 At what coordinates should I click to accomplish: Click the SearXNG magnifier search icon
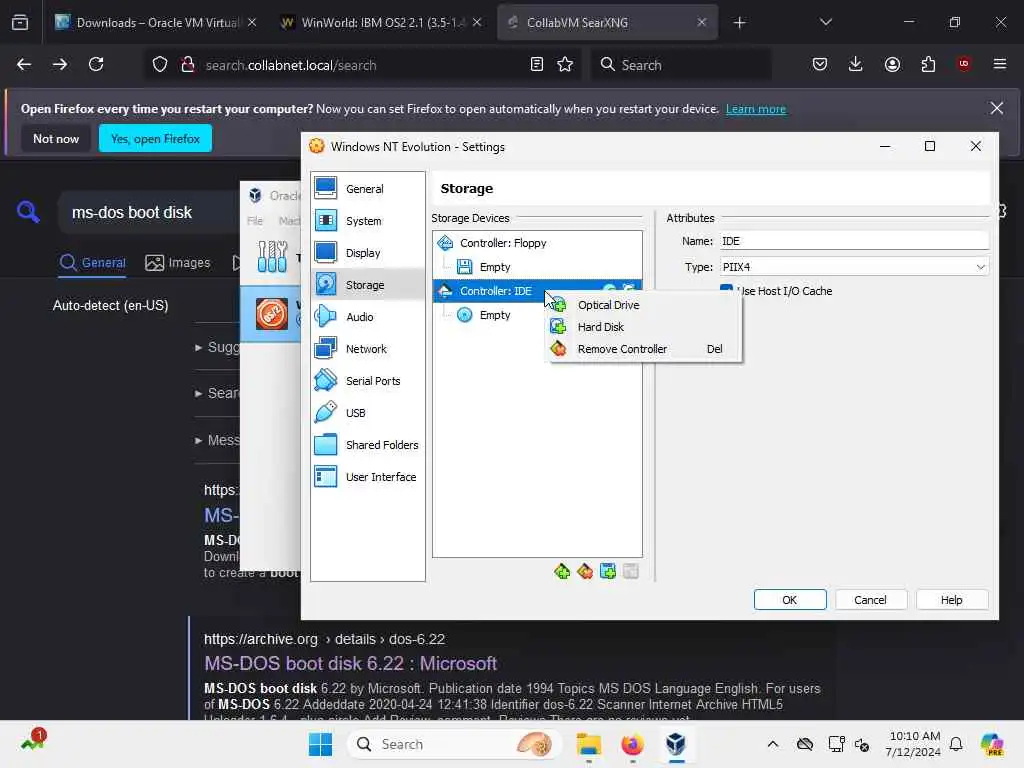pos(28,212)
